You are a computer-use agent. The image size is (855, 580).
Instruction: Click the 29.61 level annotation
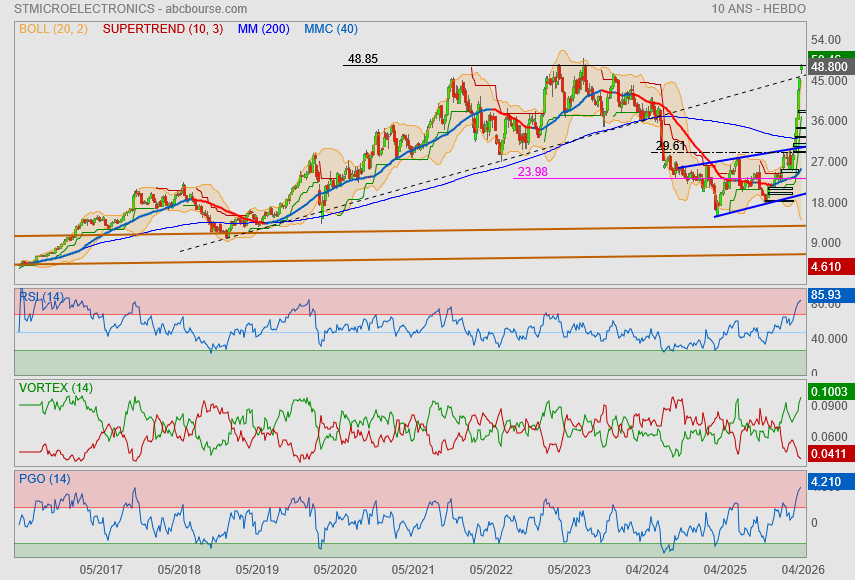(671, 146)
